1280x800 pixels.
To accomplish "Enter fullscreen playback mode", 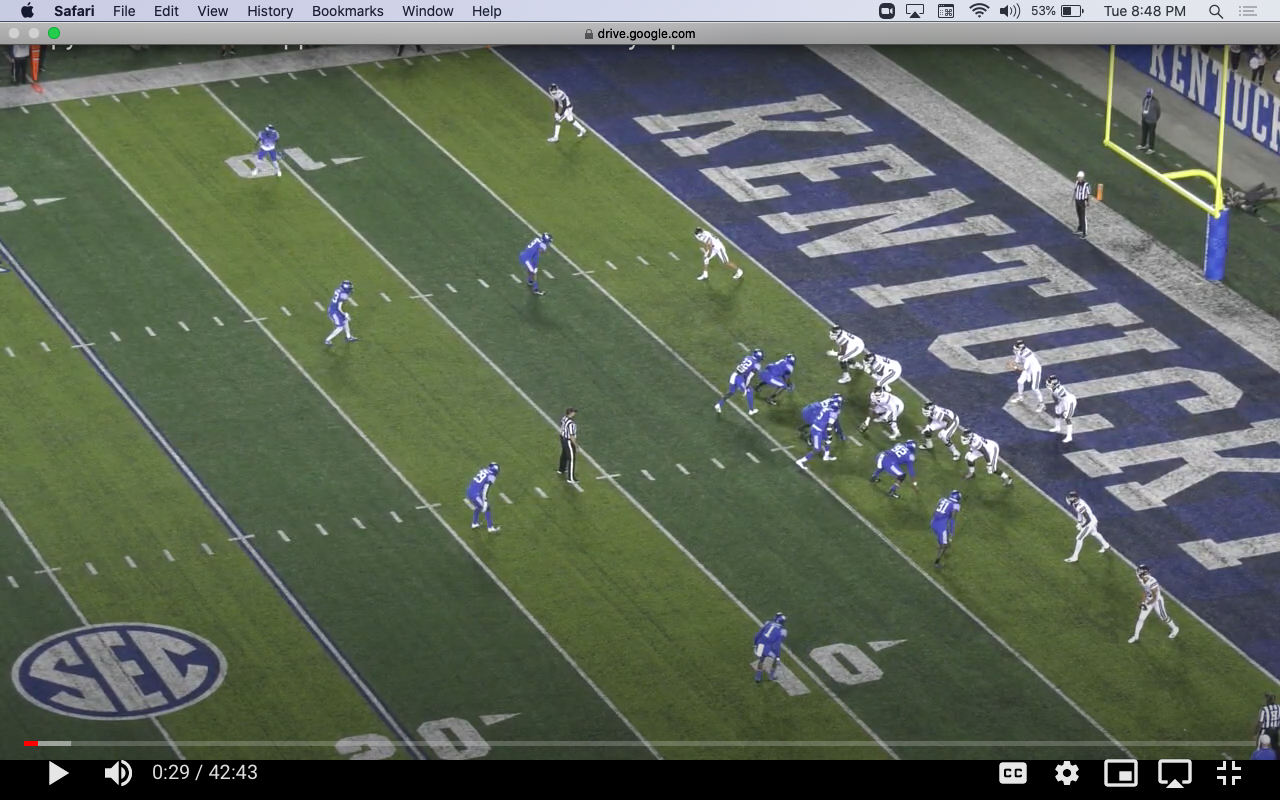I will tap(1228, 772).
